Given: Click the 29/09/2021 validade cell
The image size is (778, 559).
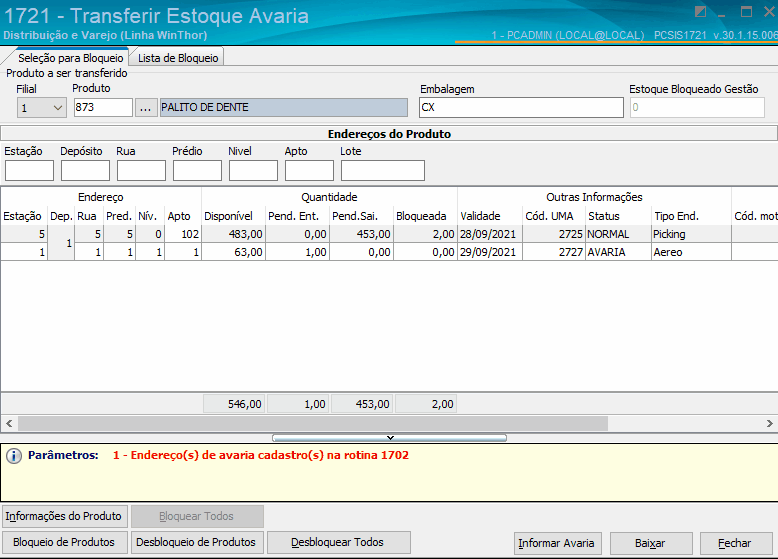Looking at the screenshot, I should tap(490, 252).
